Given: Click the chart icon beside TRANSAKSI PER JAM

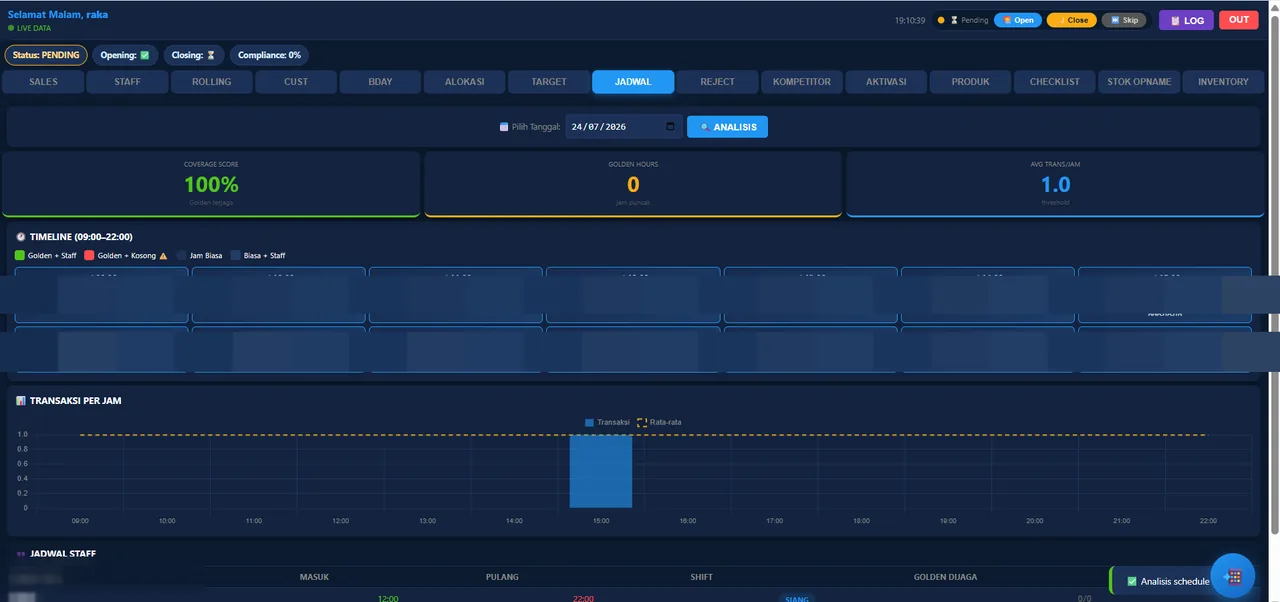Looking at the screenshot, I should 20,401.
